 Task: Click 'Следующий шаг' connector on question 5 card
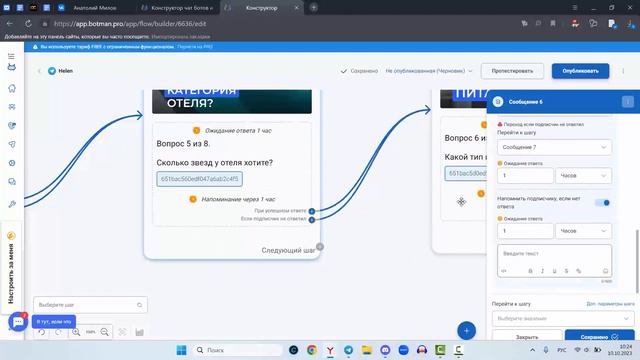pyautogui.click(x=320, y=247)
